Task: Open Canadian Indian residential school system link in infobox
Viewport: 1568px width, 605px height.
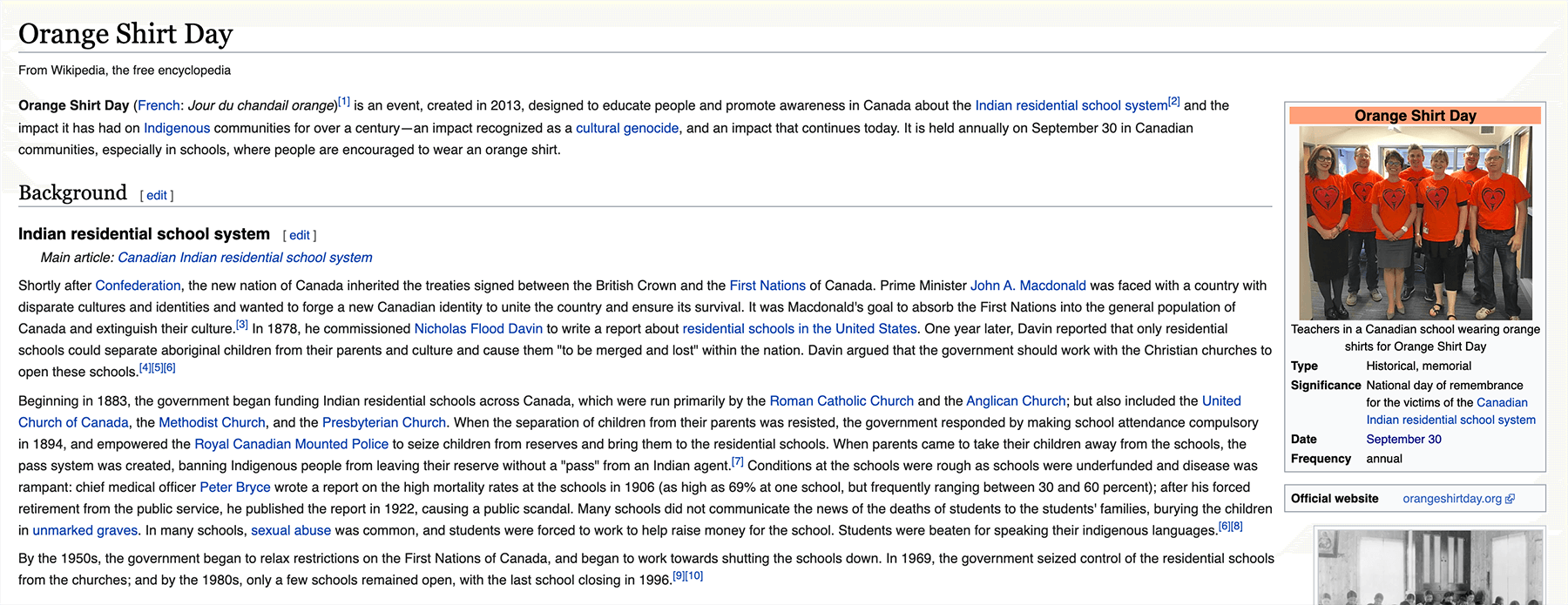Action: [x=1451, y=411]
